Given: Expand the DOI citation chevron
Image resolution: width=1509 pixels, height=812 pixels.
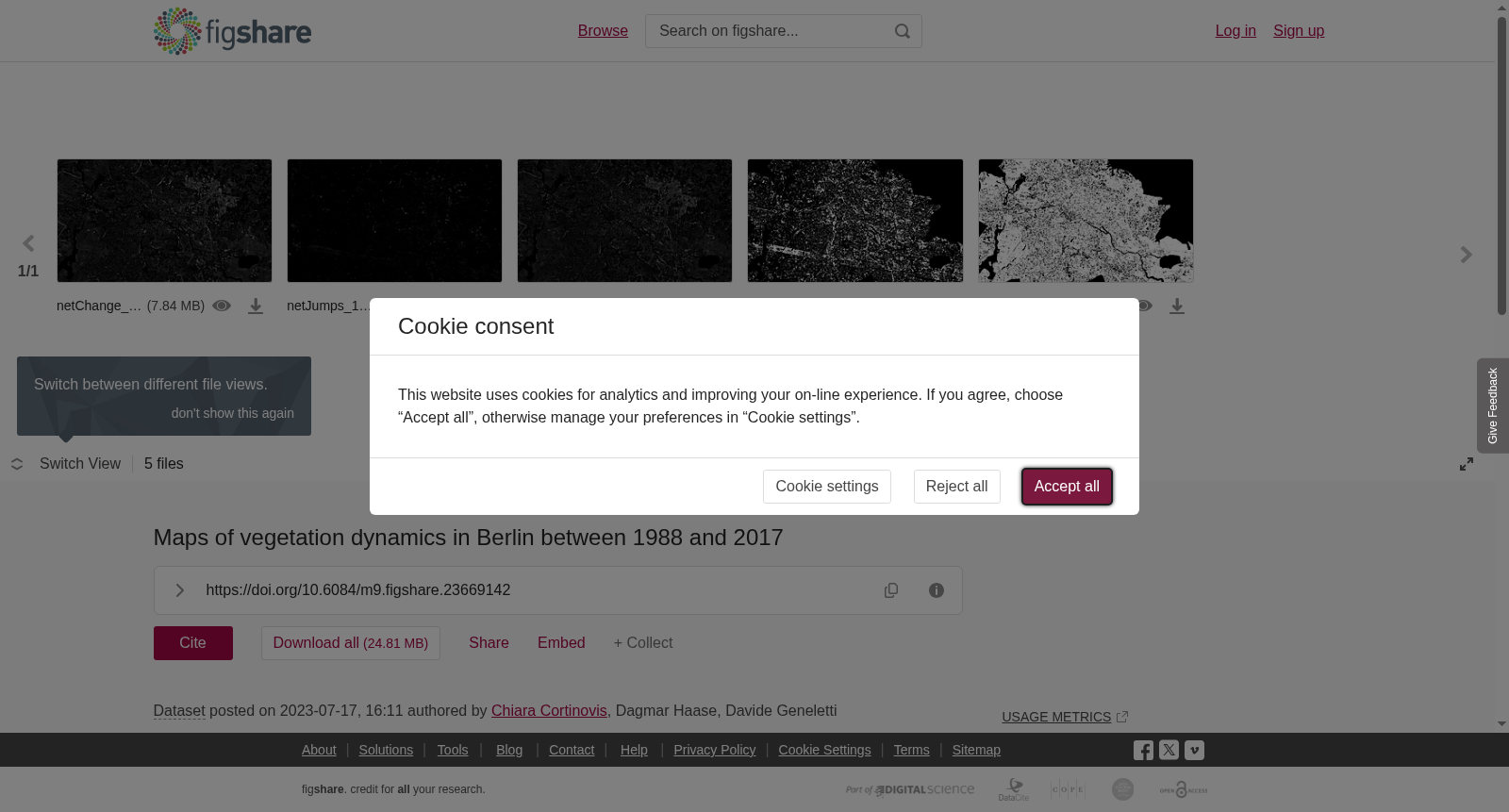Looking at the screenshot, I should coord(180,590).
